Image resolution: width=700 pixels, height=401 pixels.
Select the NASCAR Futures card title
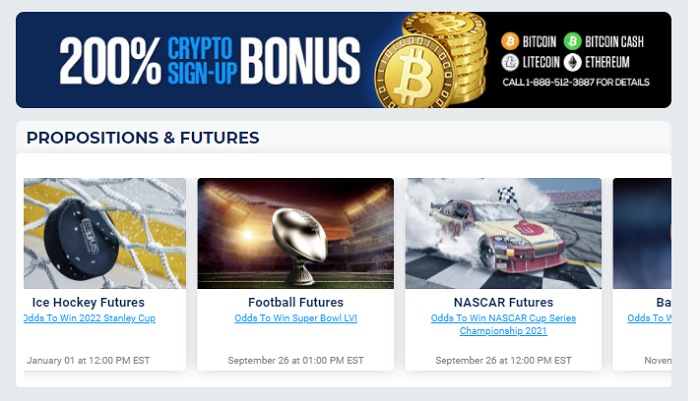pos(503,302)
